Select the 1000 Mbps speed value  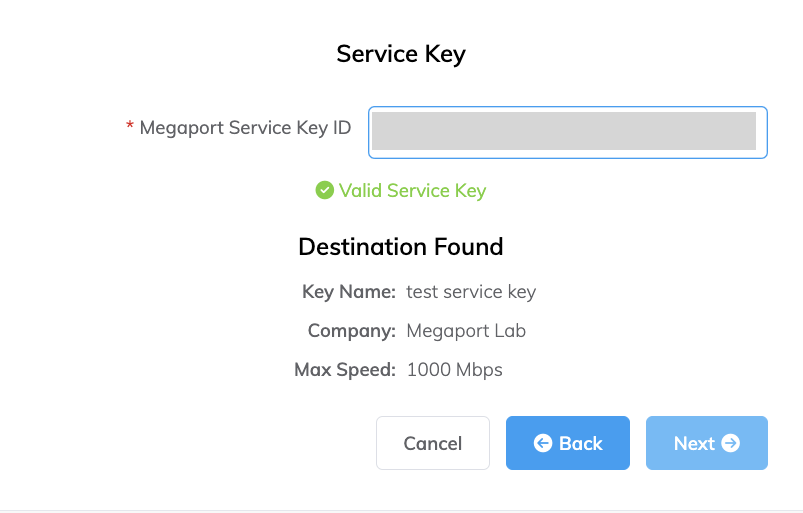pyautogui.click(x=455, y=370)
